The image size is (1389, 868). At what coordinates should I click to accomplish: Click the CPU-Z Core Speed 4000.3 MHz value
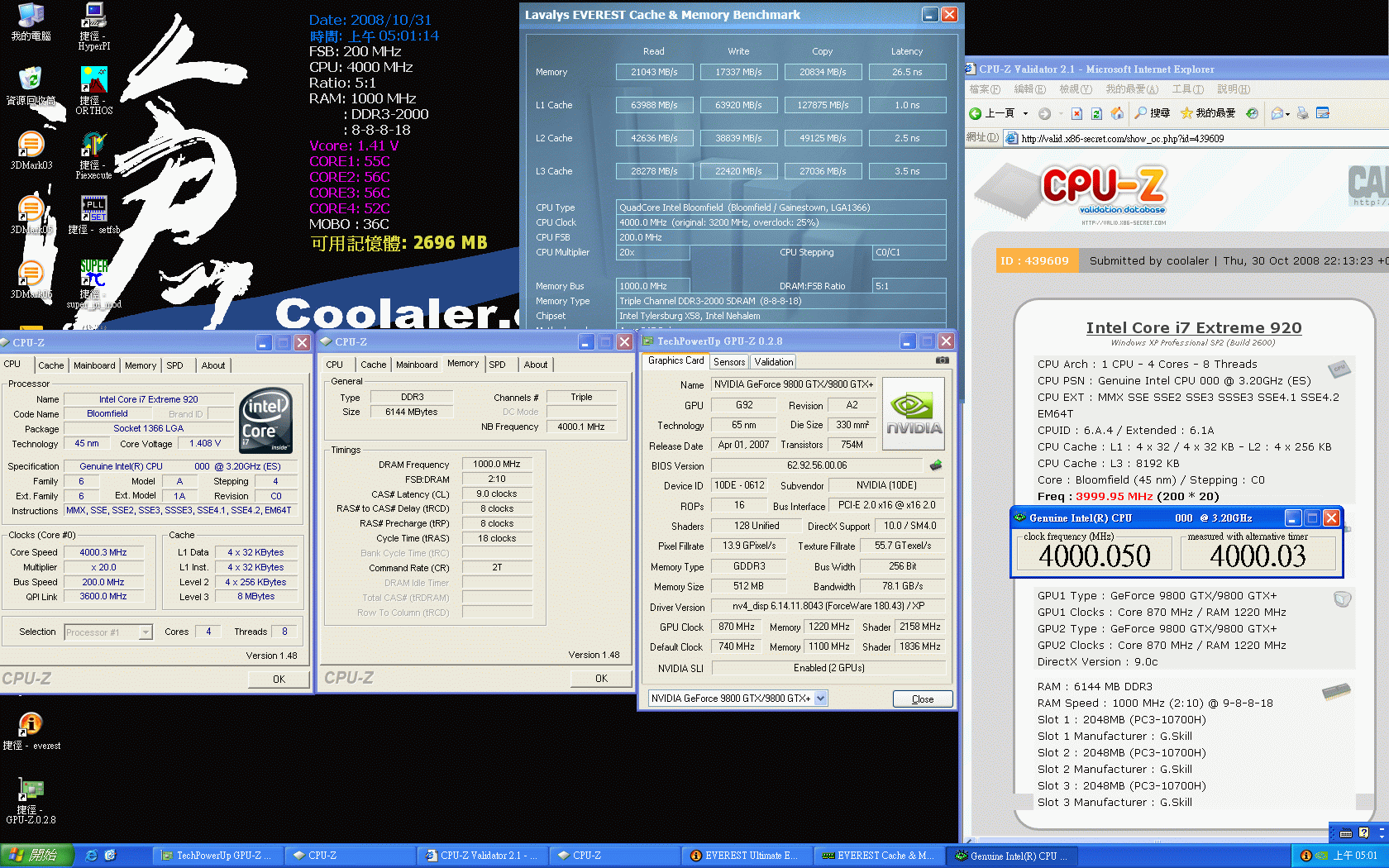pos(103,552)
